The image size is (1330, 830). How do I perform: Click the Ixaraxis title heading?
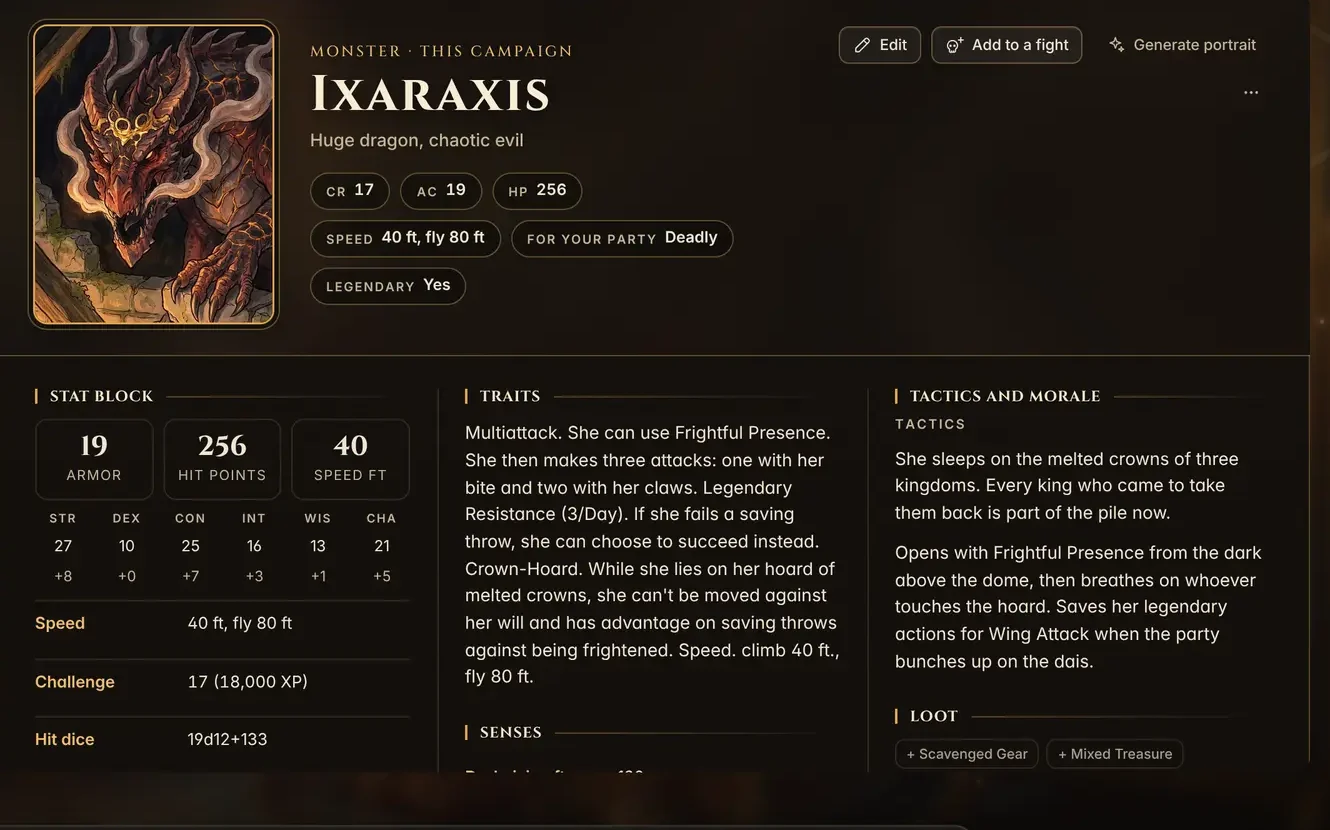(x=430, y=94)
